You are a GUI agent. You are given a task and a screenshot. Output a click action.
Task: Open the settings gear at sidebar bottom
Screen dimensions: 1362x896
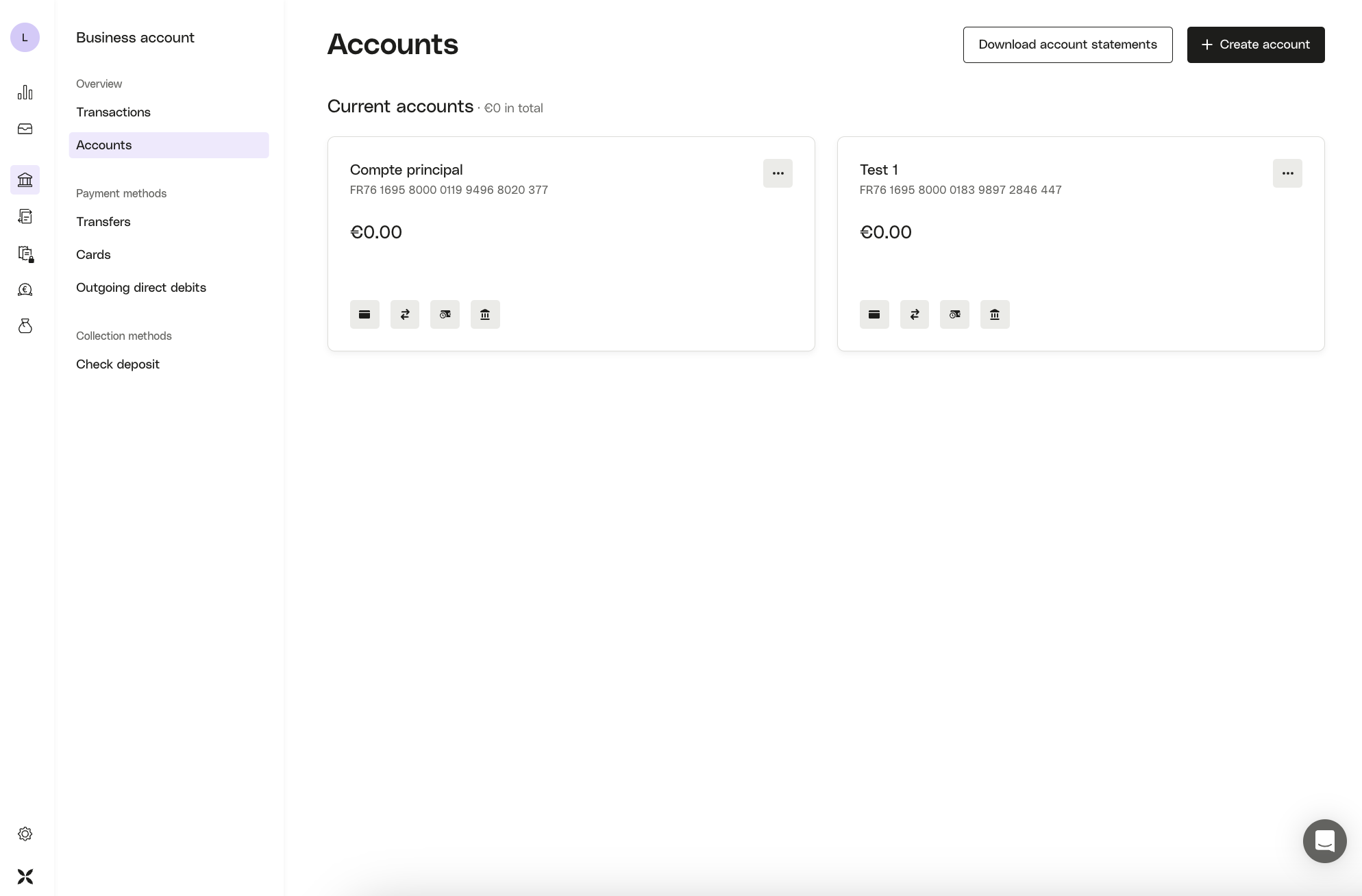25,834
